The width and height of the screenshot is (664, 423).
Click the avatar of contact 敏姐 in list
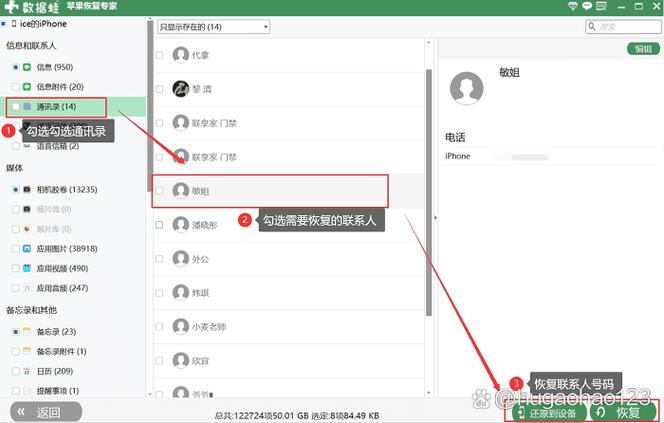coord(181,191)
